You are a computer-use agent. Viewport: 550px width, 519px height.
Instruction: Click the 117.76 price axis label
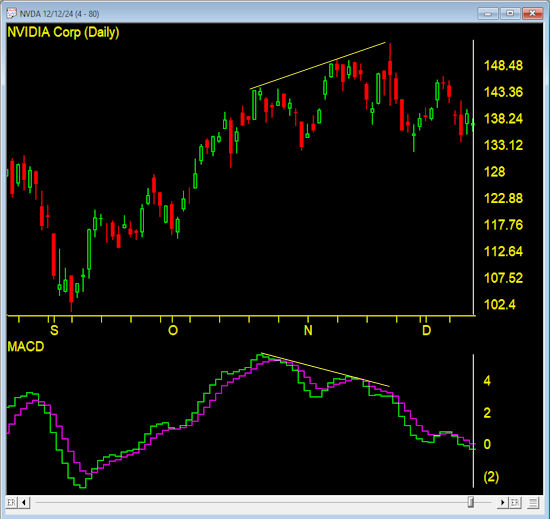coord(503,225)
